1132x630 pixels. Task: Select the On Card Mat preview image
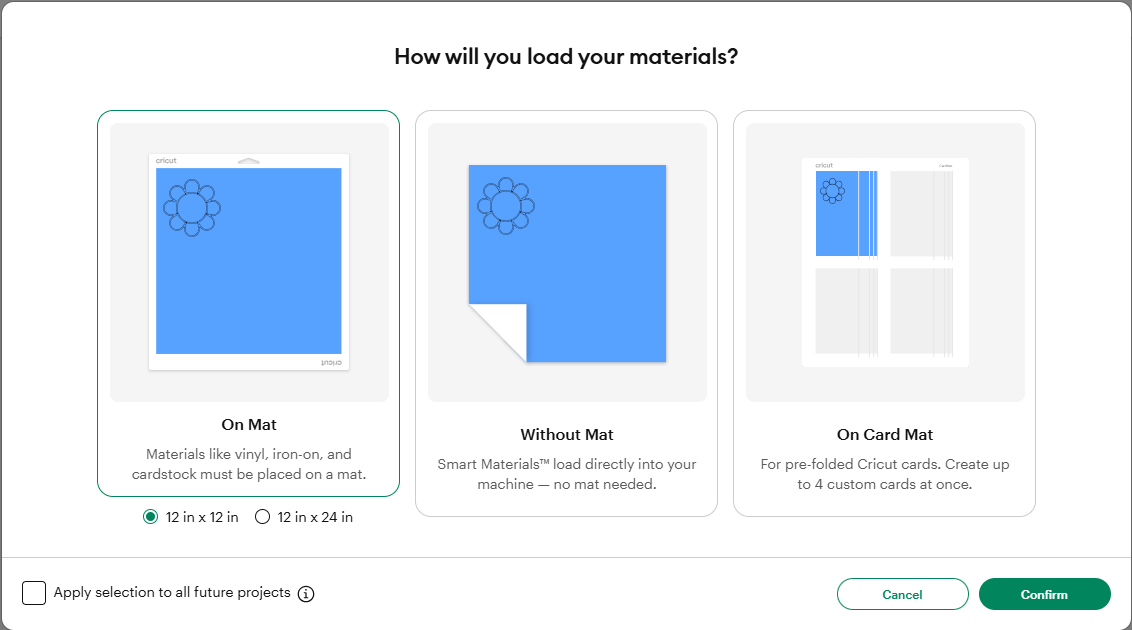coord(885,262)
